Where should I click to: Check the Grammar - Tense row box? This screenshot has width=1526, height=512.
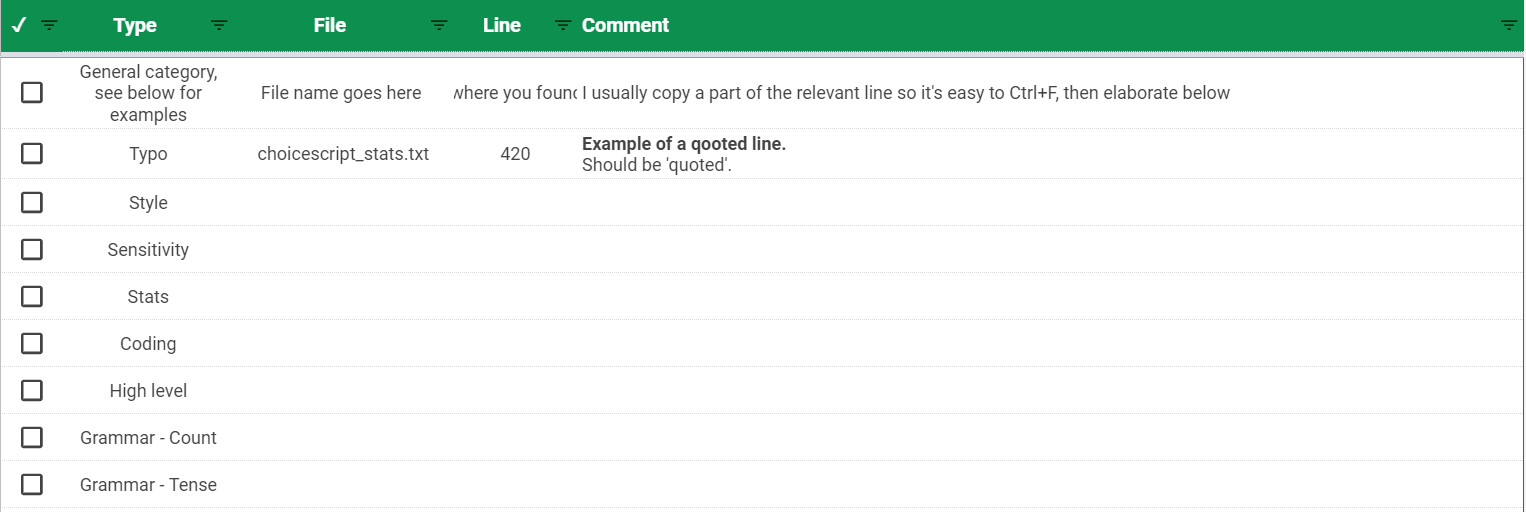tap(32, 484)
